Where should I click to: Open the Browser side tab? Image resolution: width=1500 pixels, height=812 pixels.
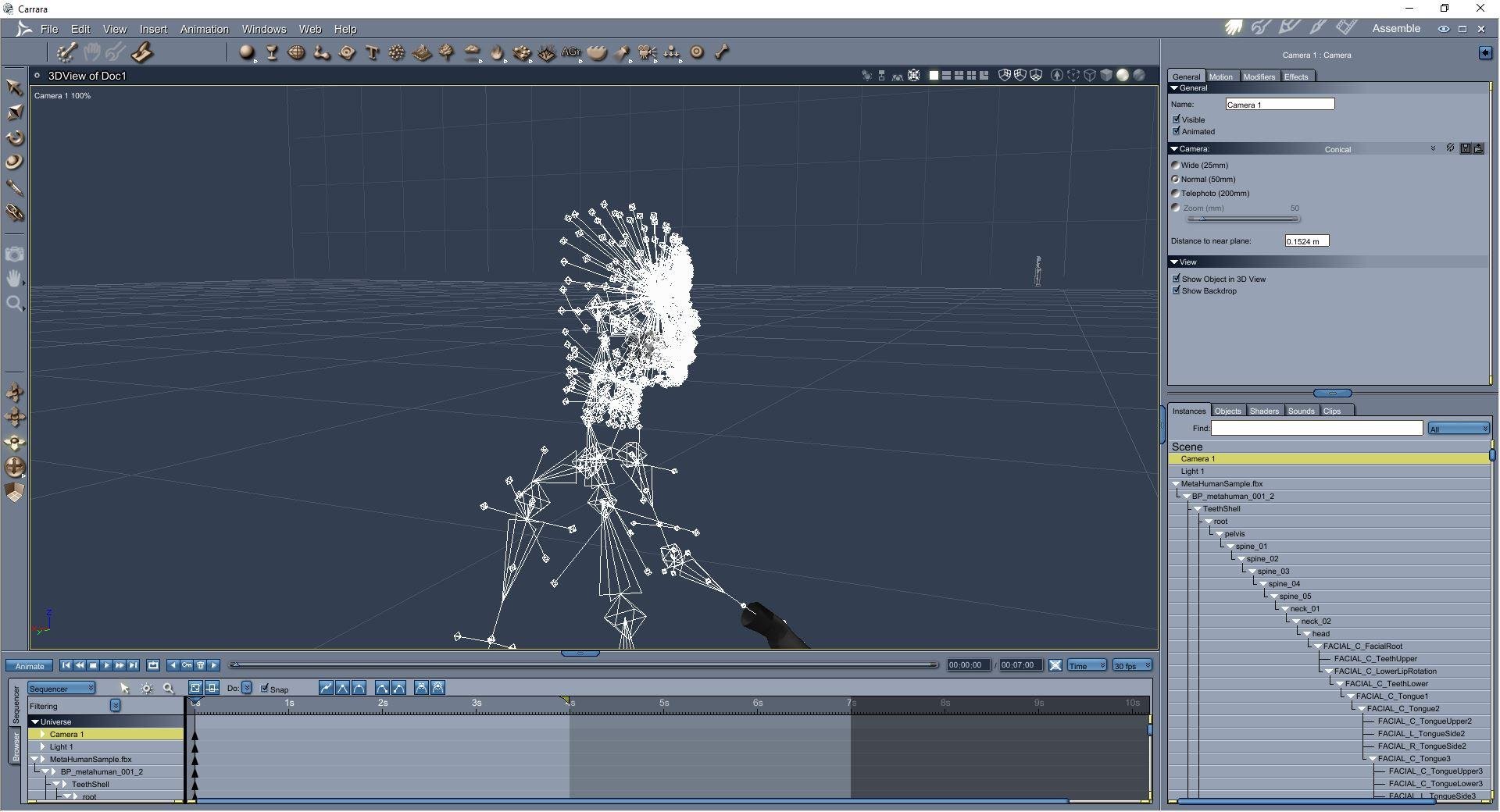coord(16,746)
